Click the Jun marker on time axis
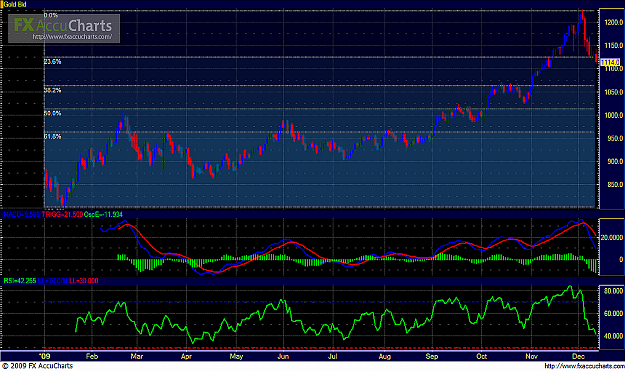The image size is (625, 371). click(x=283, y=356)
